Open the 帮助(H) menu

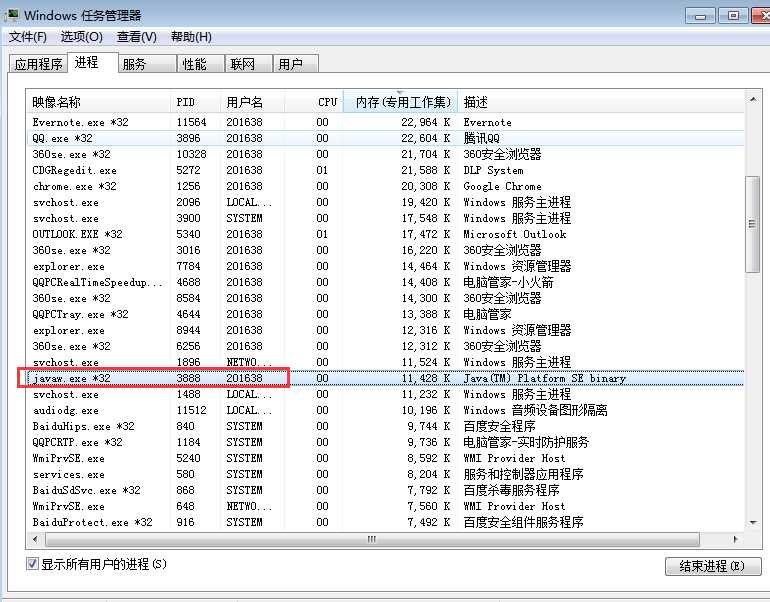(x=191, y=37)
